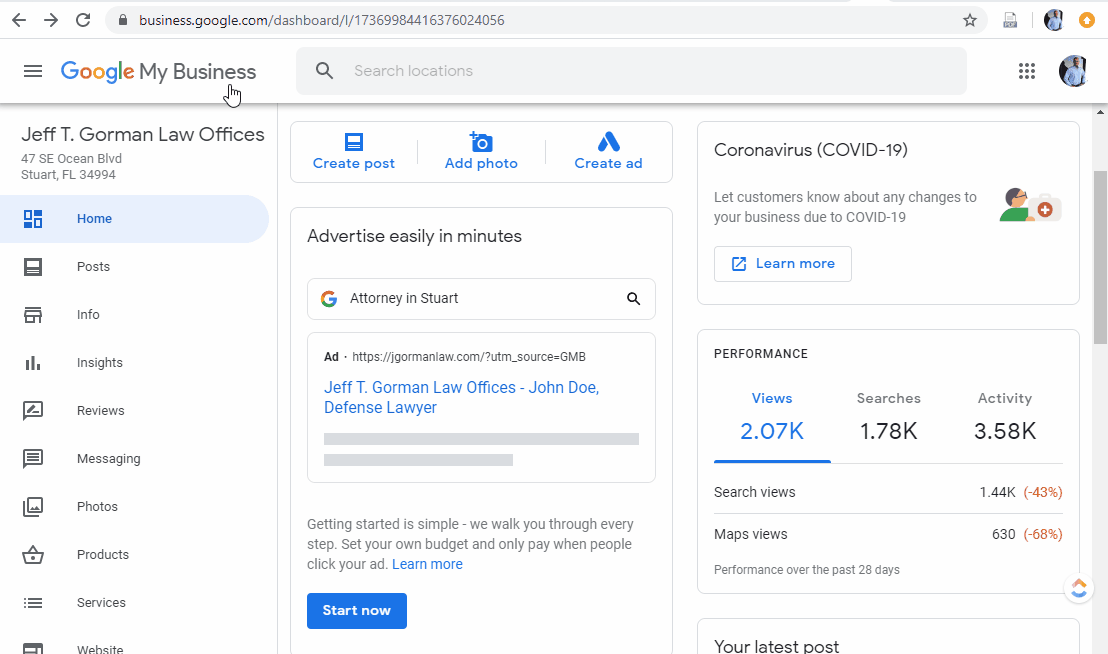Click the COVID-19 Learn more button

(x=783, y=264)
